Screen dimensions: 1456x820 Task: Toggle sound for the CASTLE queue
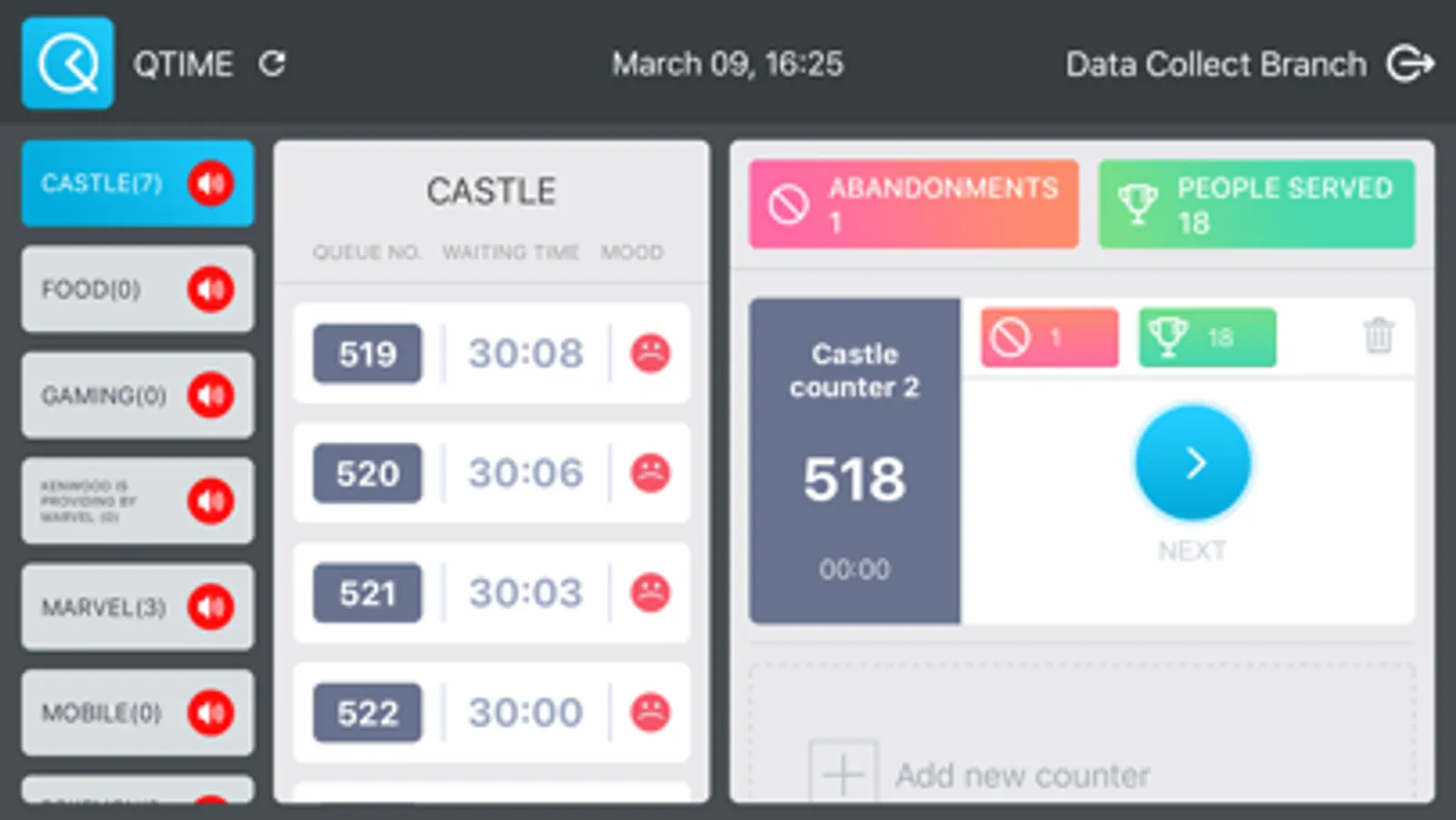pos(211,183)
